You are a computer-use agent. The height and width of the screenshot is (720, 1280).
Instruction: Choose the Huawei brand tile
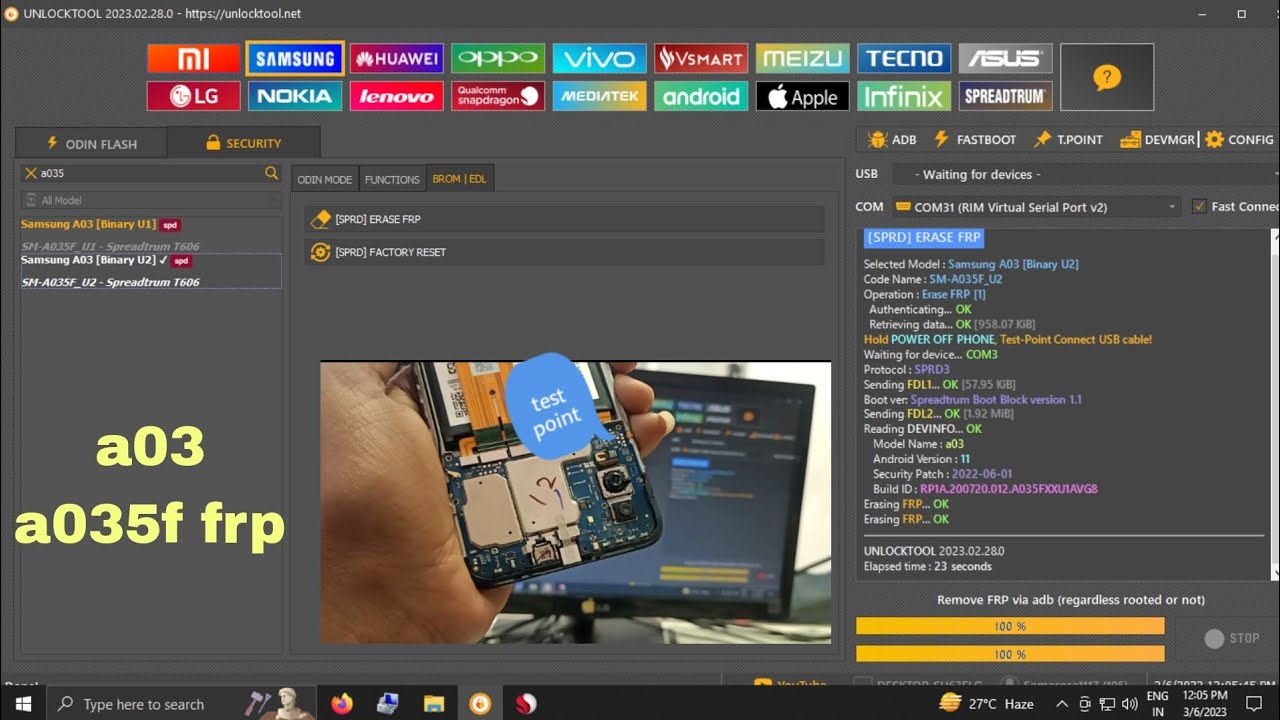pos(397,59)
